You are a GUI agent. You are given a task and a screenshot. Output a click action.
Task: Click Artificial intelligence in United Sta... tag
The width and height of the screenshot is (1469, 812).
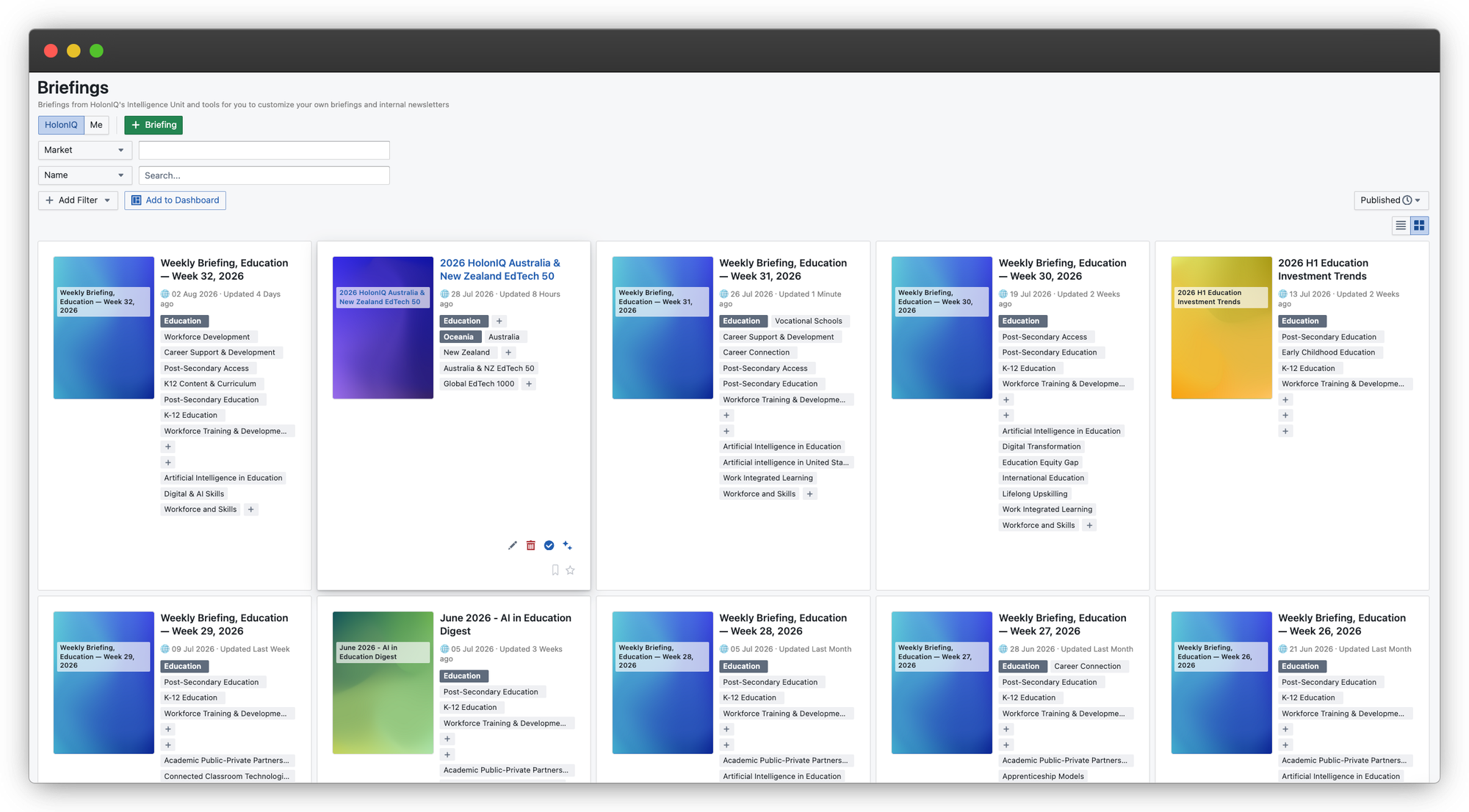786,463
